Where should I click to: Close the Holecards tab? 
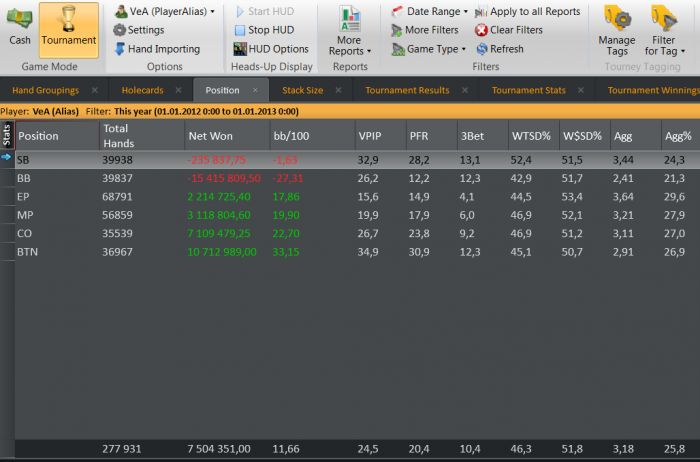pos(179,90)
